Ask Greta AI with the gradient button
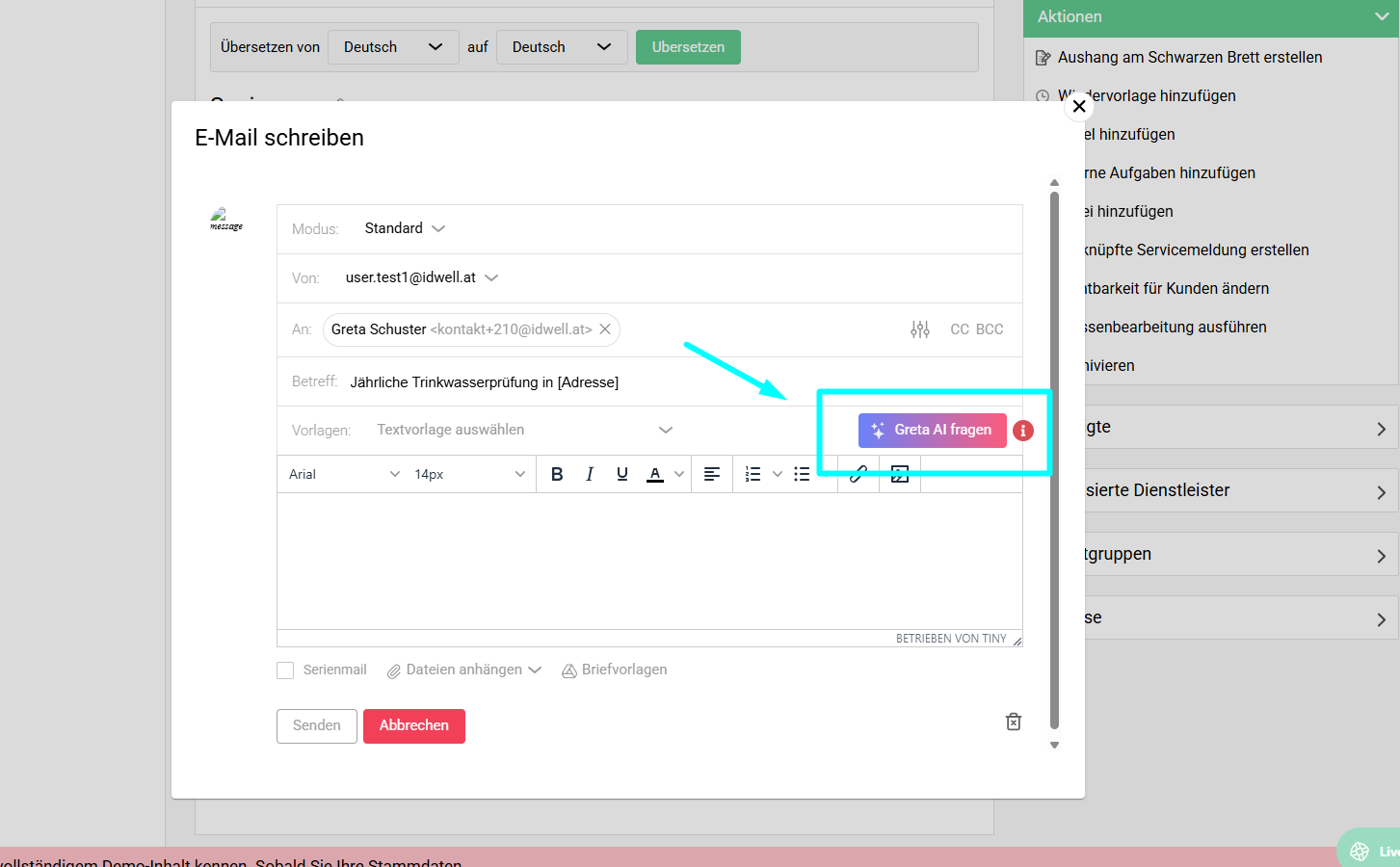Viewport: 1400px width, 867px height. coord(932,431)
